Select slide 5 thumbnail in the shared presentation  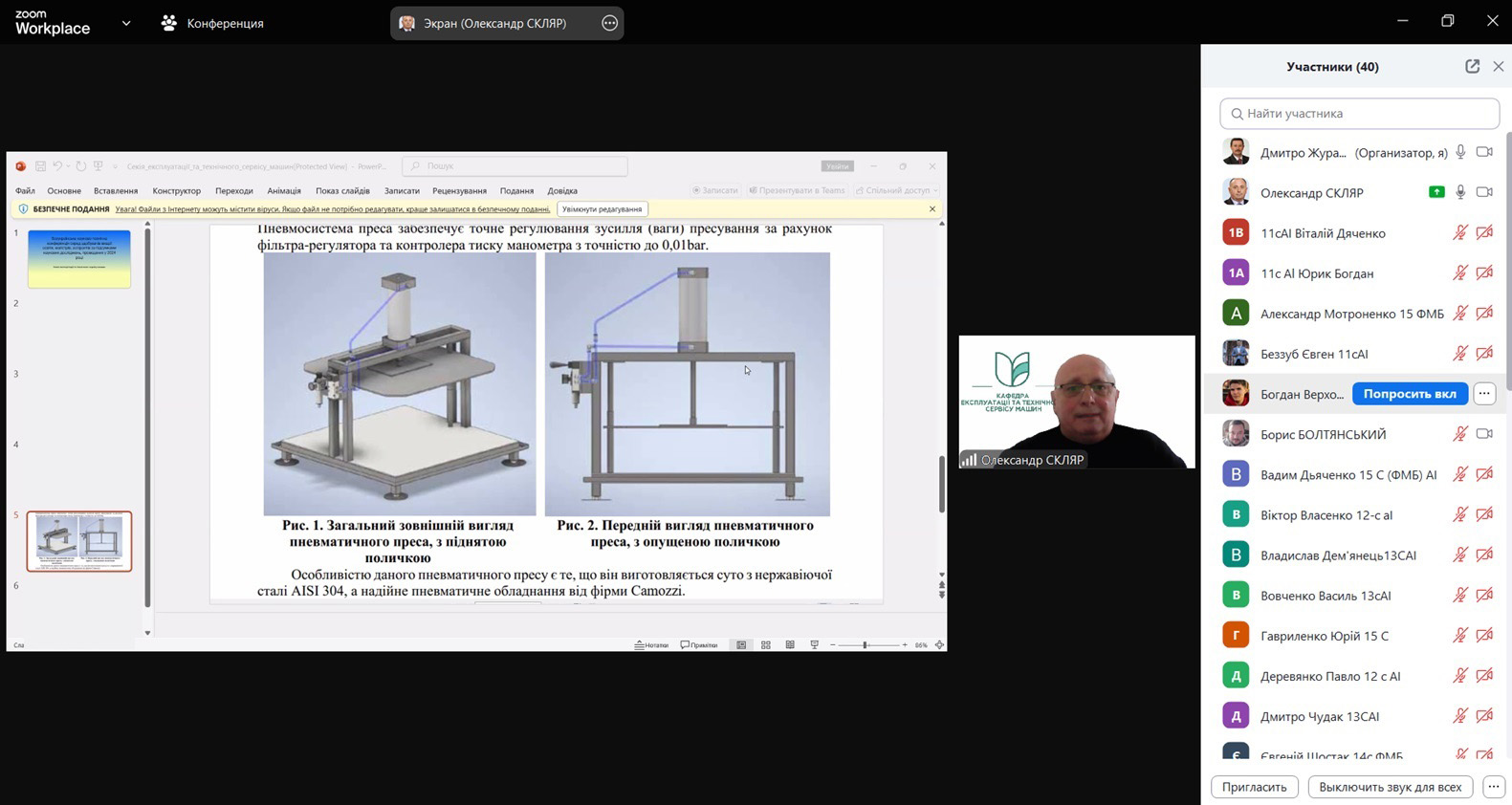79,541
